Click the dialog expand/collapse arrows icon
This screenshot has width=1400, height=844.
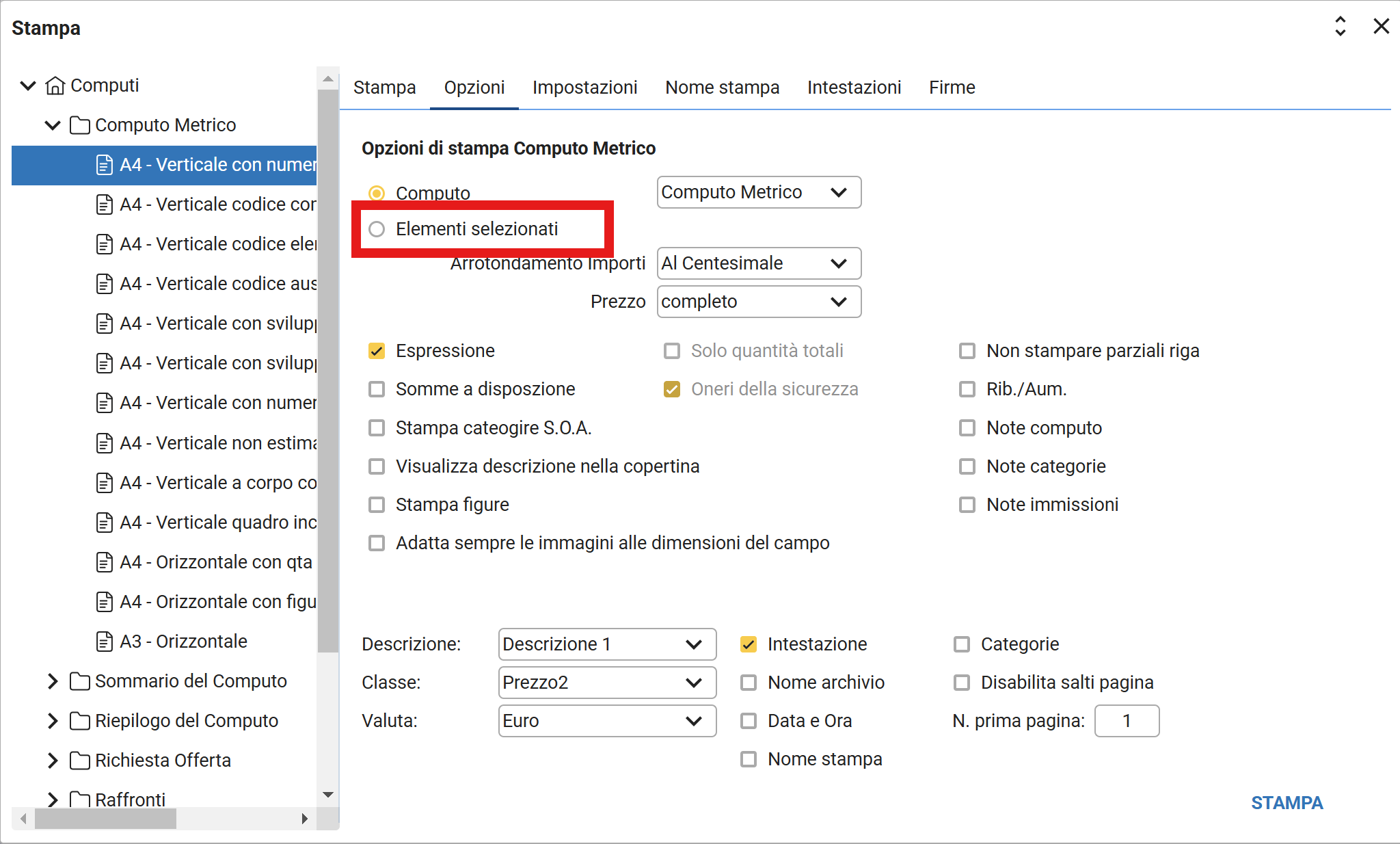pyautogui.click(x=1340, y=27)
